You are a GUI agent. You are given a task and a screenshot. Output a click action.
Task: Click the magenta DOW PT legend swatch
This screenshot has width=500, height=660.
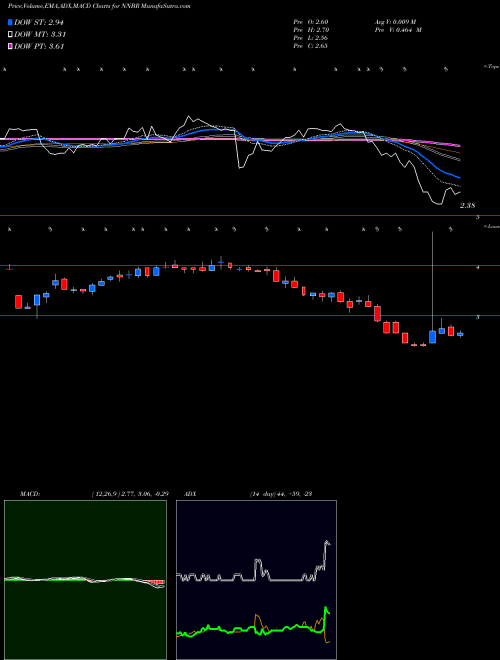10,46
